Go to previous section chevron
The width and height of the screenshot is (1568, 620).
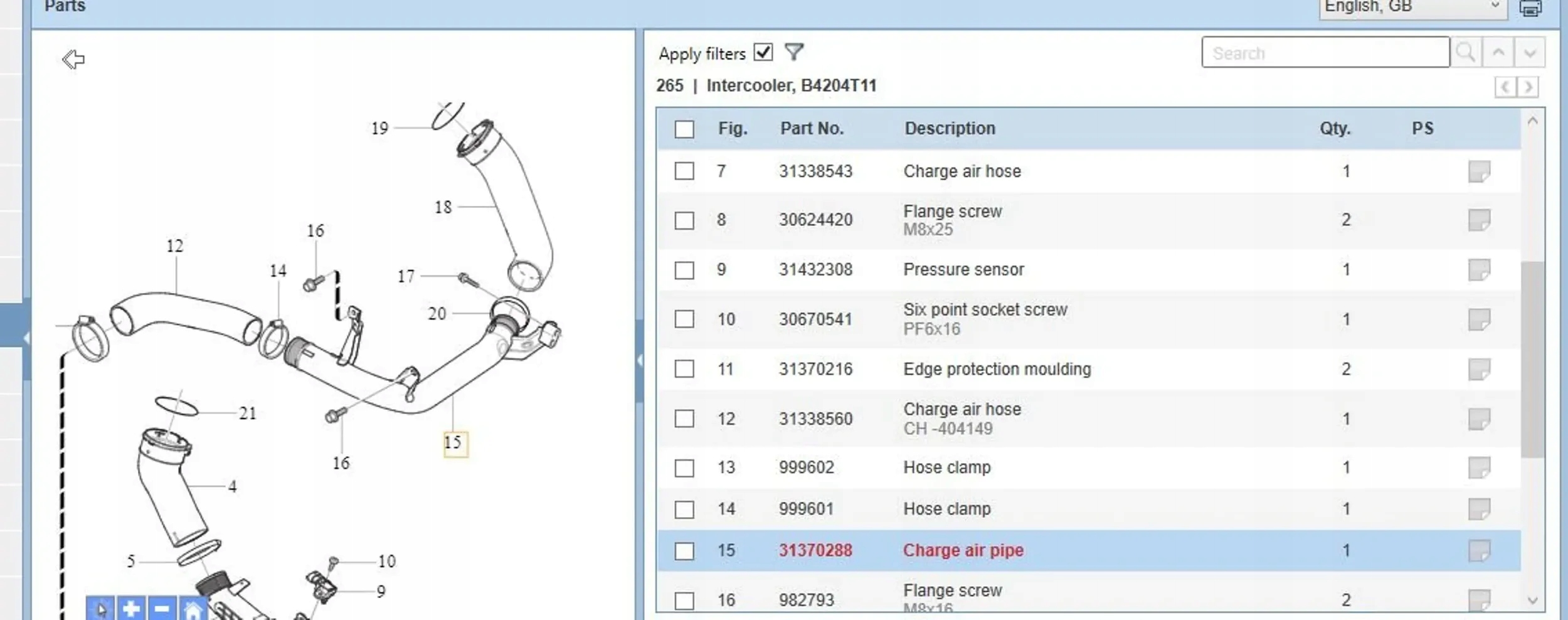click(x=1505, y=87)
